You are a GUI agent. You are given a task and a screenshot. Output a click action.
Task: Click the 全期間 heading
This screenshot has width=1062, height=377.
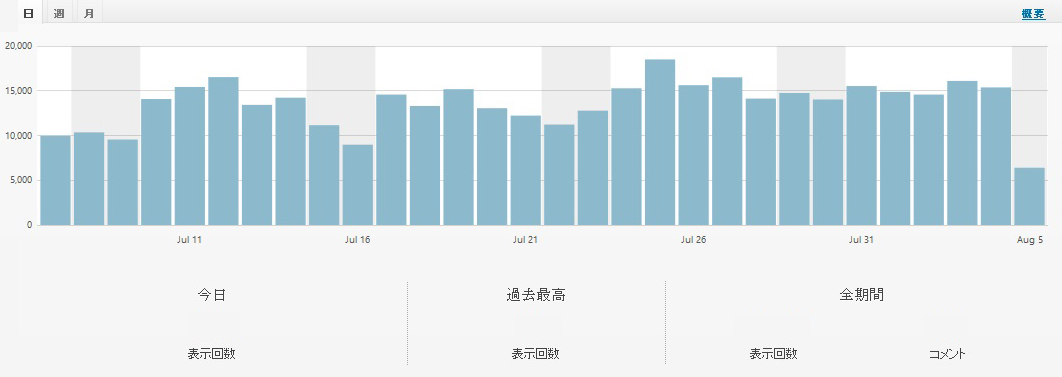861,295
